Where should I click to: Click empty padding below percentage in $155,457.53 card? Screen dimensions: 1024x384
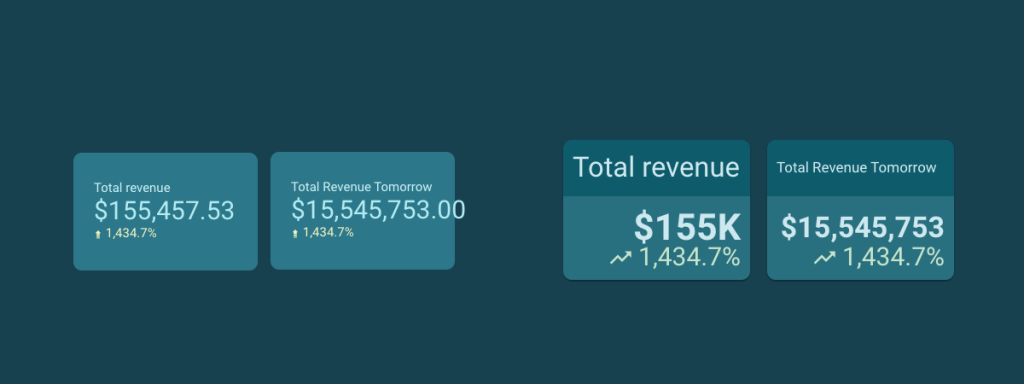pyautogui.click(x=165, y=255)
